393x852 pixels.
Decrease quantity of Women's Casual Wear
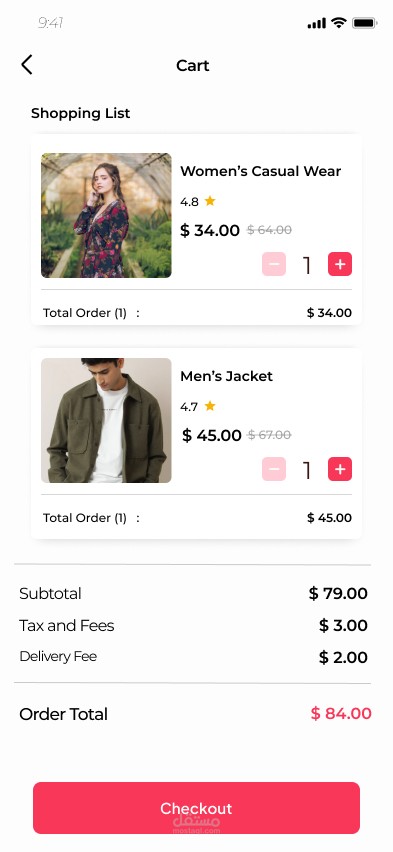[x=274, y=265]
